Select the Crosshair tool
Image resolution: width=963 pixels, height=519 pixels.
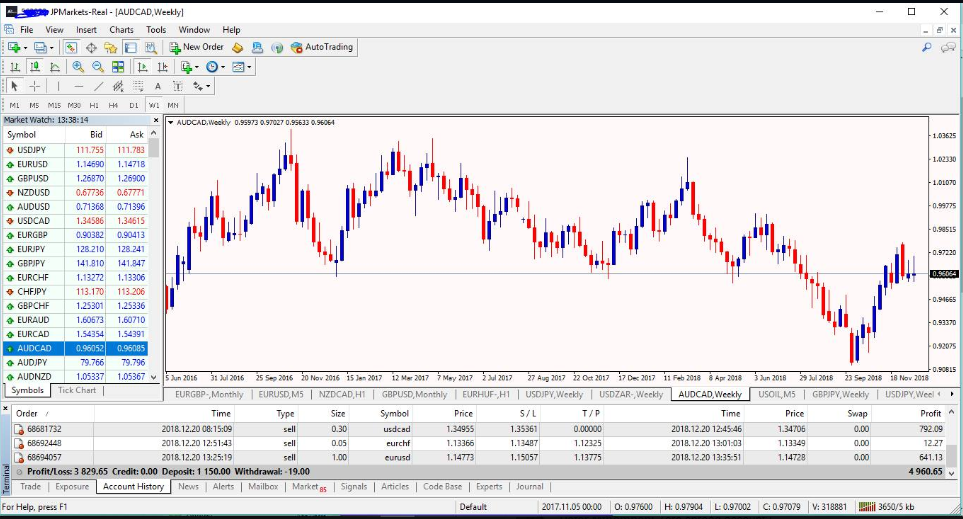[x=35, y=87]
